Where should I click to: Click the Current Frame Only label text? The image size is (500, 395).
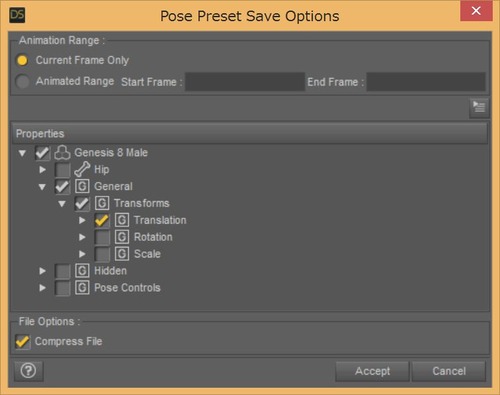coord(82,60)
